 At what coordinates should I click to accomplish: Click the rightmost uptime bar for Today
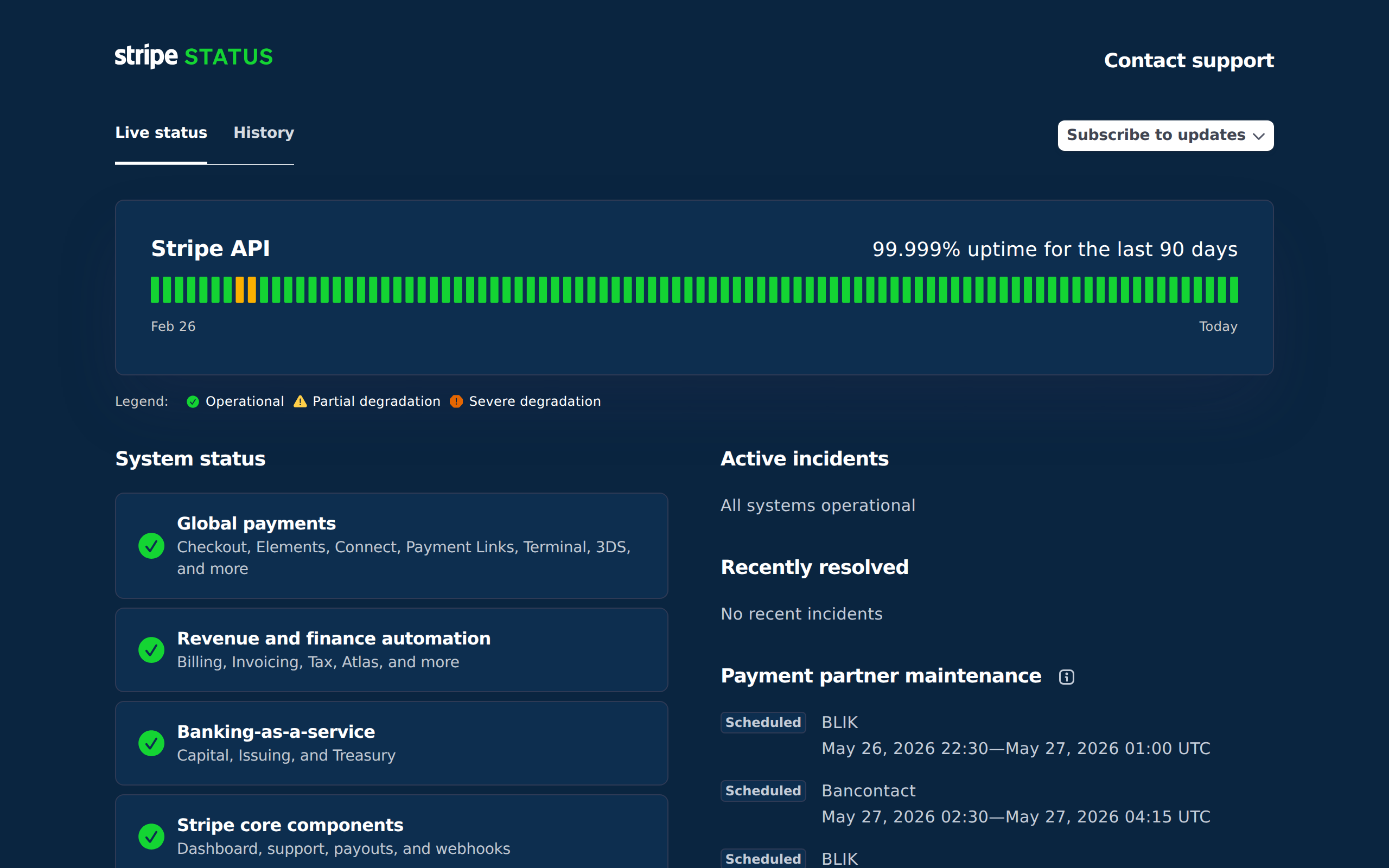tap(1234, 289)
